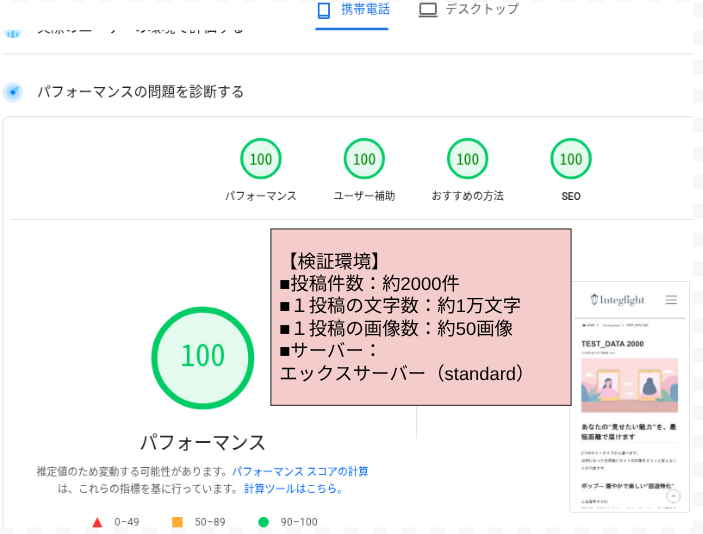Click the orange square 50–89 legend icon

coord(177,522)
